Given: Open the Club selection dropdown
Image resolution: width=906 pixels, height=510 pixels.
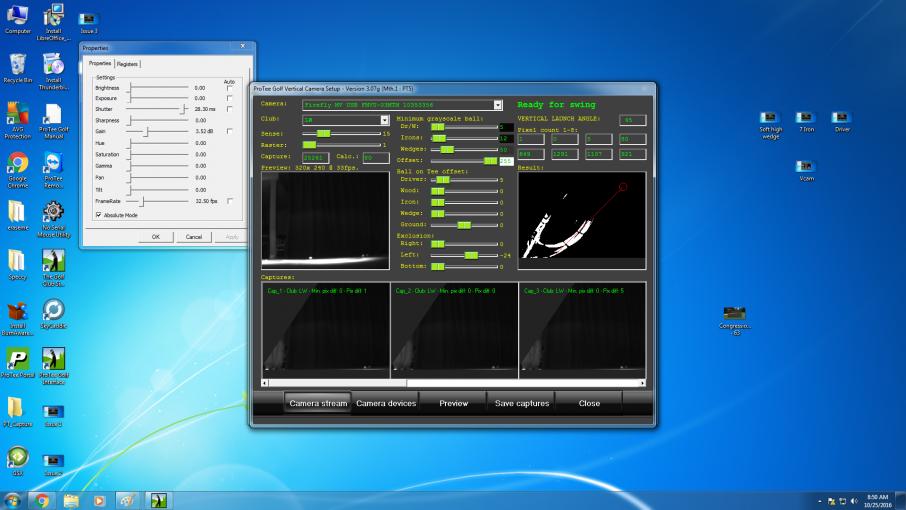Looking at the screenshot, I should (384, 120).
